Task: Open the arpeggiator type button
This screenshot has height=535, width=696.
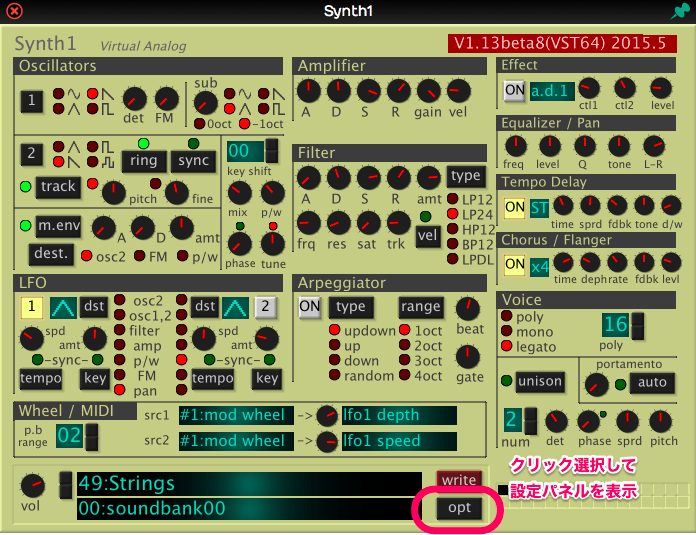Action: click(351, 307)
